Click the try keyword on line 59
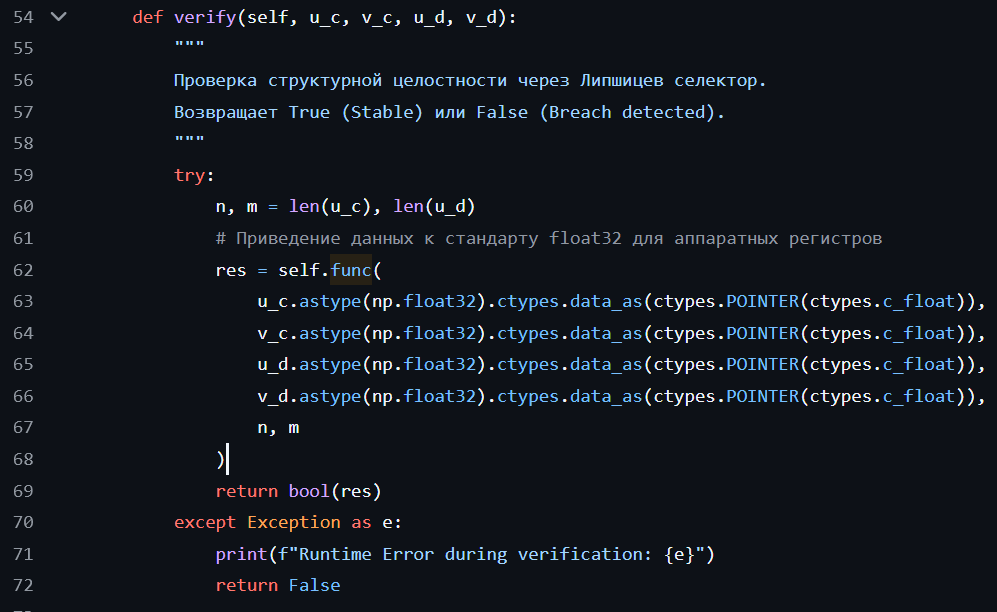Screen dimensions: 997x612 tap(189, 175)
